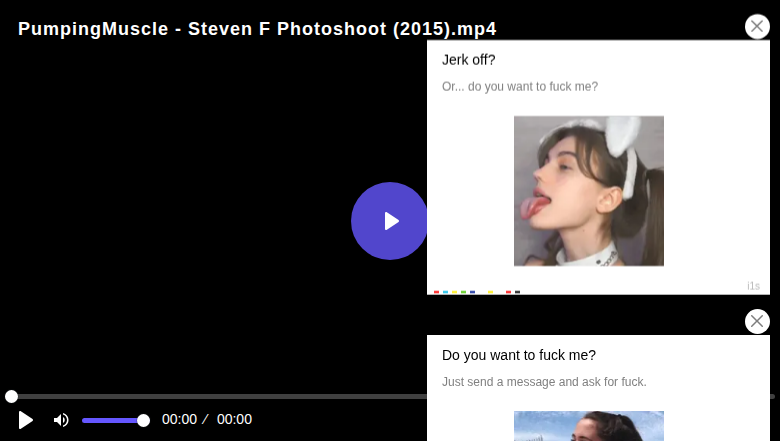This screenshot has height=441, width=780.
Task: Open the lower ad's thumbnail image
Action: (588, 426)
